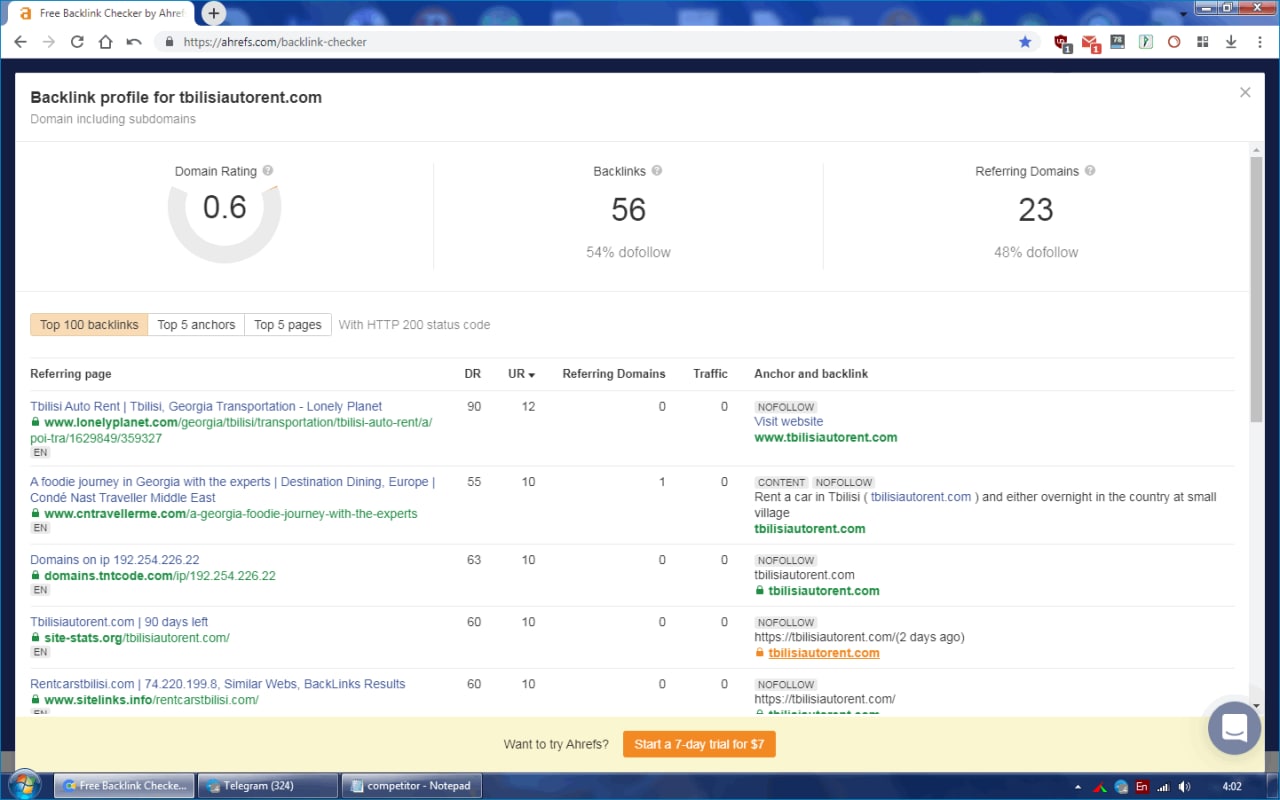The height and width of the screenshot is (800, 1280).
Task: Click the En language indicator
Action: (1142, 787)
